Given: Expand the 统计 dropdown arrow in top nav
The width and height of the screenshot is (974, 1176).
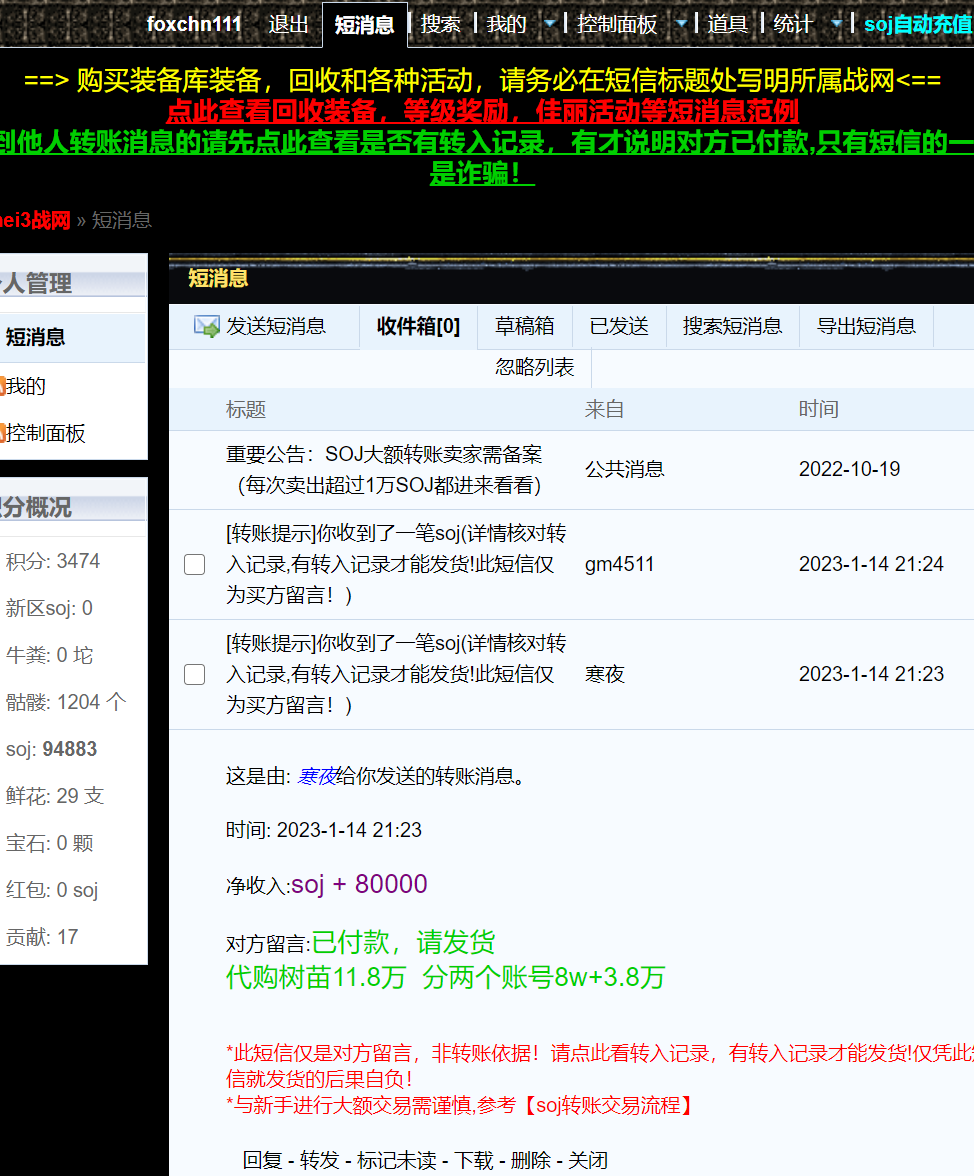Looking at the screenshot, I should (x=836, y=23).
